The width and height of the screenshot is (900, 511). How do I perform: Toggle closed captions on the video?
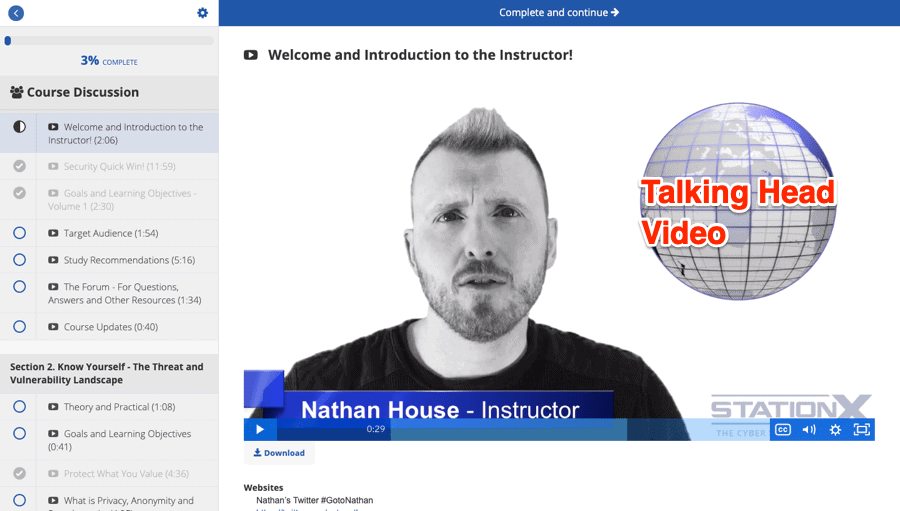pos(783,429)
